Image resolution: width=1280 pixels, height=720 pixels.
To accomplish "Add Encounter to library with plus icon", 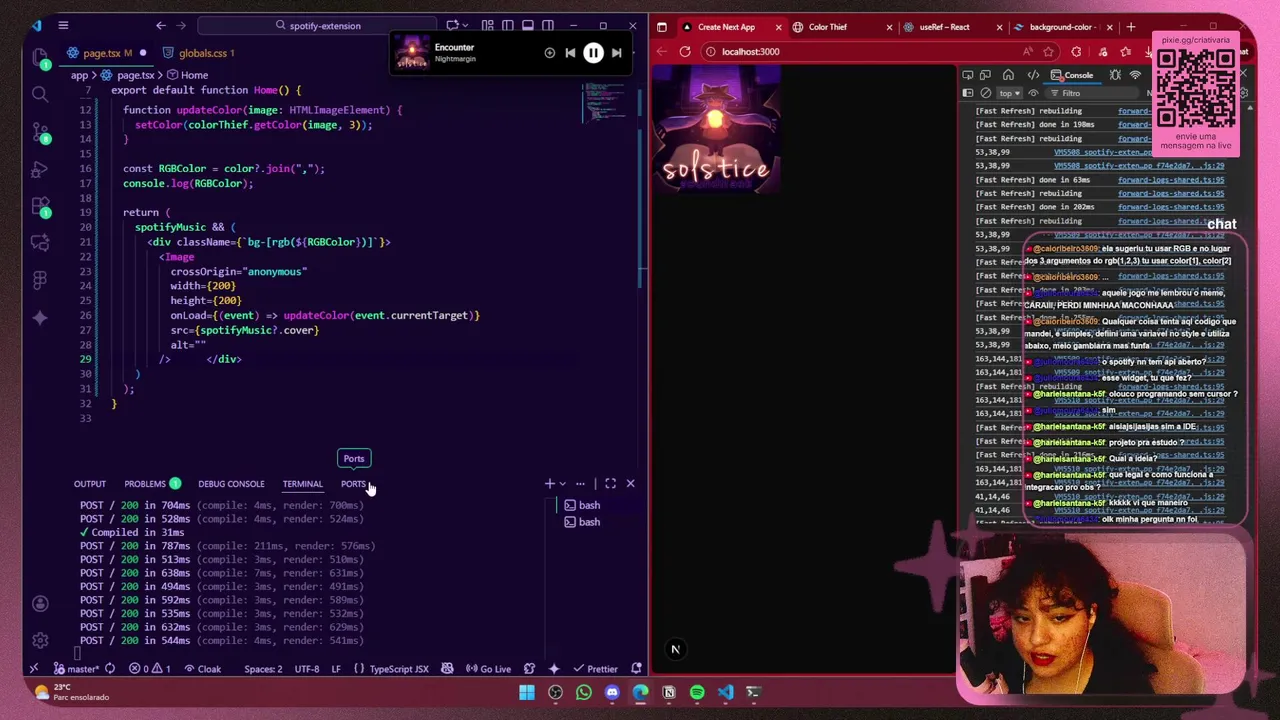I will [x=549, y=53].
